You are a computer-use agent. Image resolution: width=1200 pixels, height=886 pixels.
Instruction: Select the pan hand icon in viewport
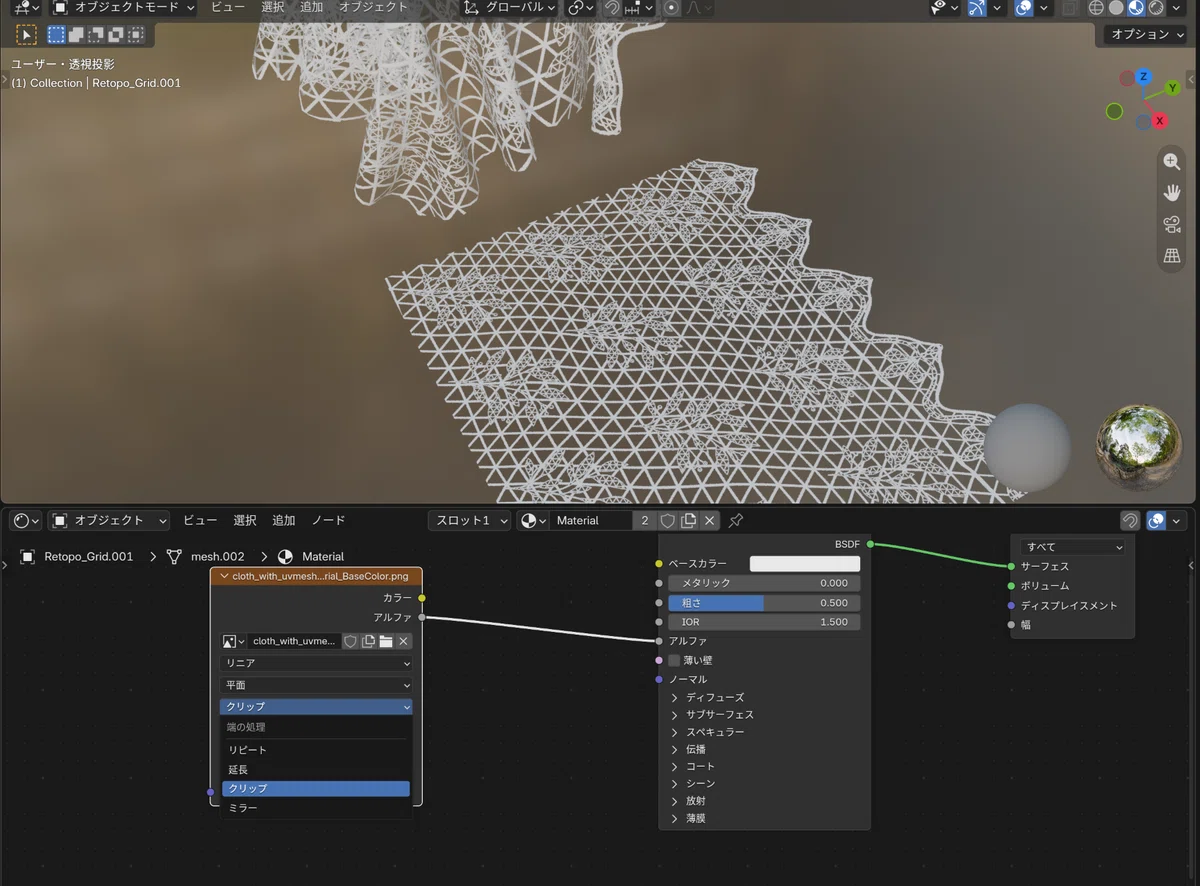pyautogui.click(x=1172, y=193)
